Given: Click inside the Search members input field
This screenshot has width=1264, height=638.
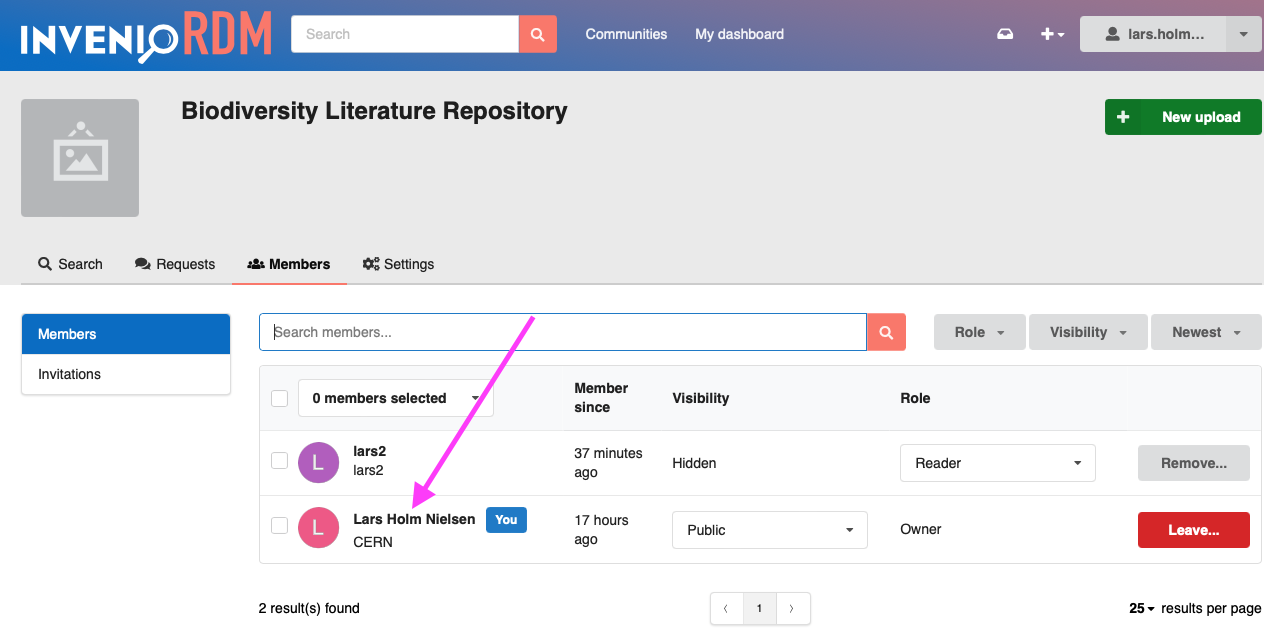Looking at the screenshot, I should coord(560,331).
